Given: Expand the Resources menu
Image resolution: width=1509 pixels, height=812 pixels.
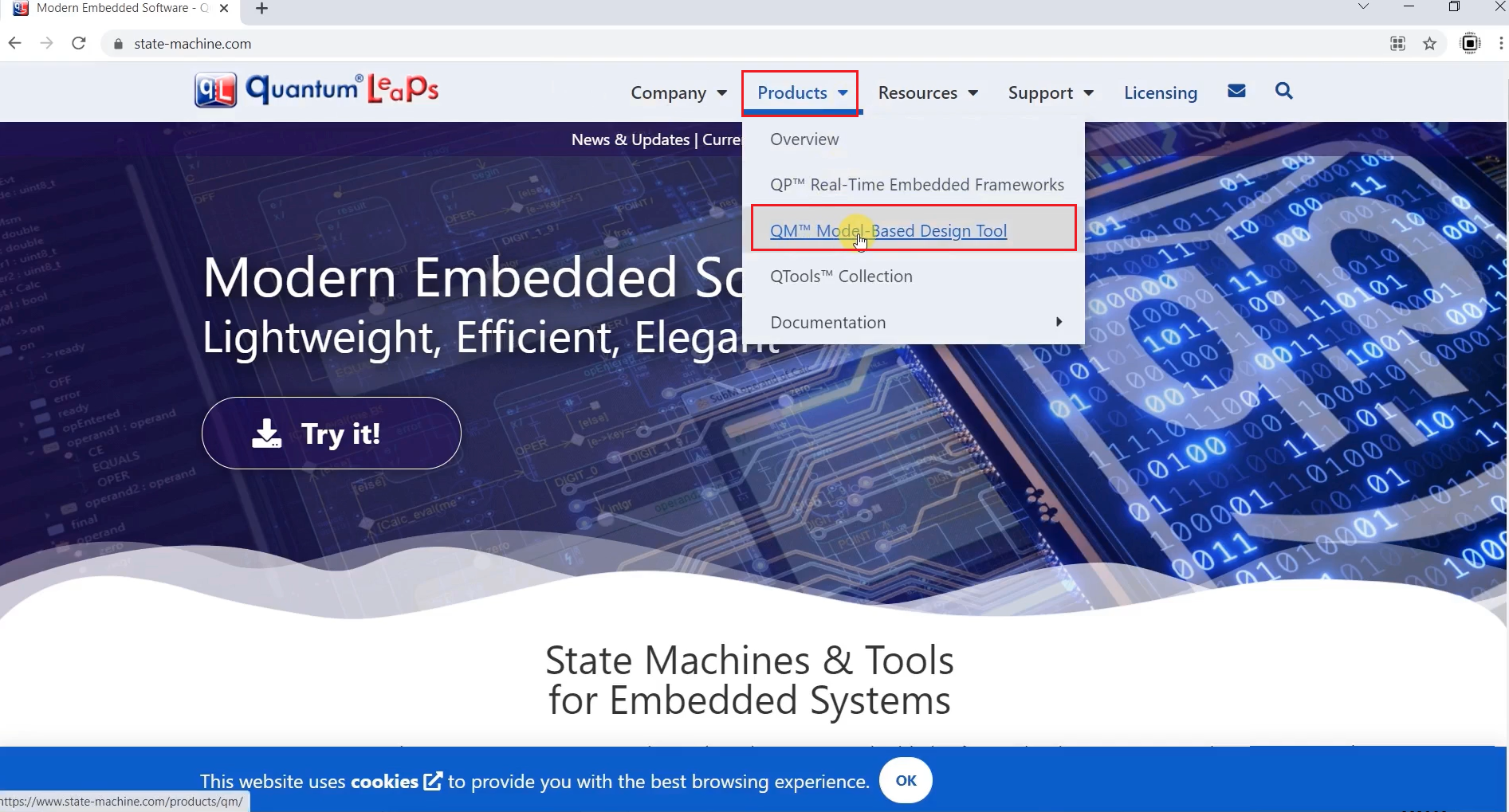Looking at the screenshot, I should click(928, 93).
